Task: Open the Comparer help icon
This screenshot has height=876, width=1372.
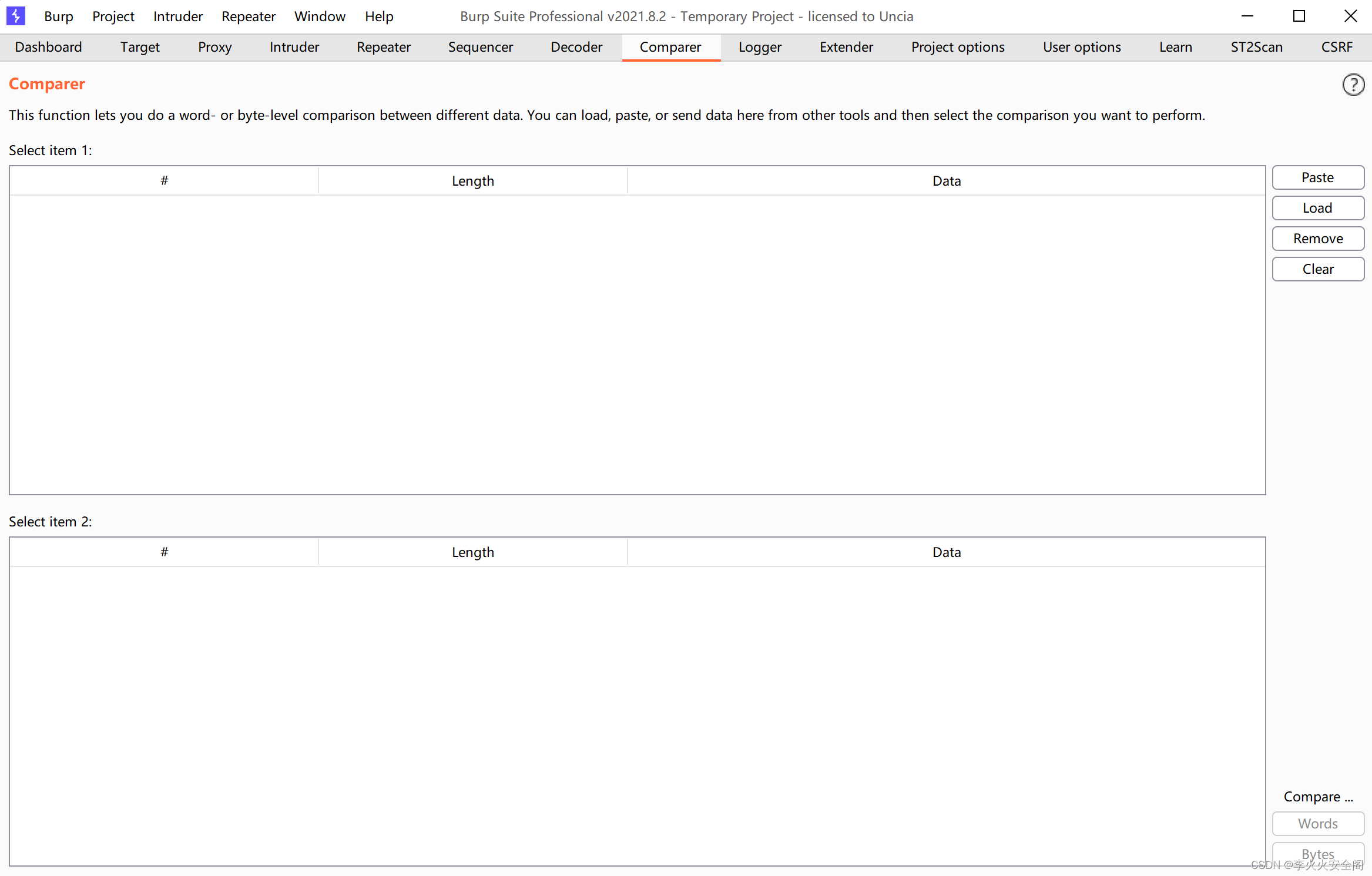Action: tap(1353, 85)
